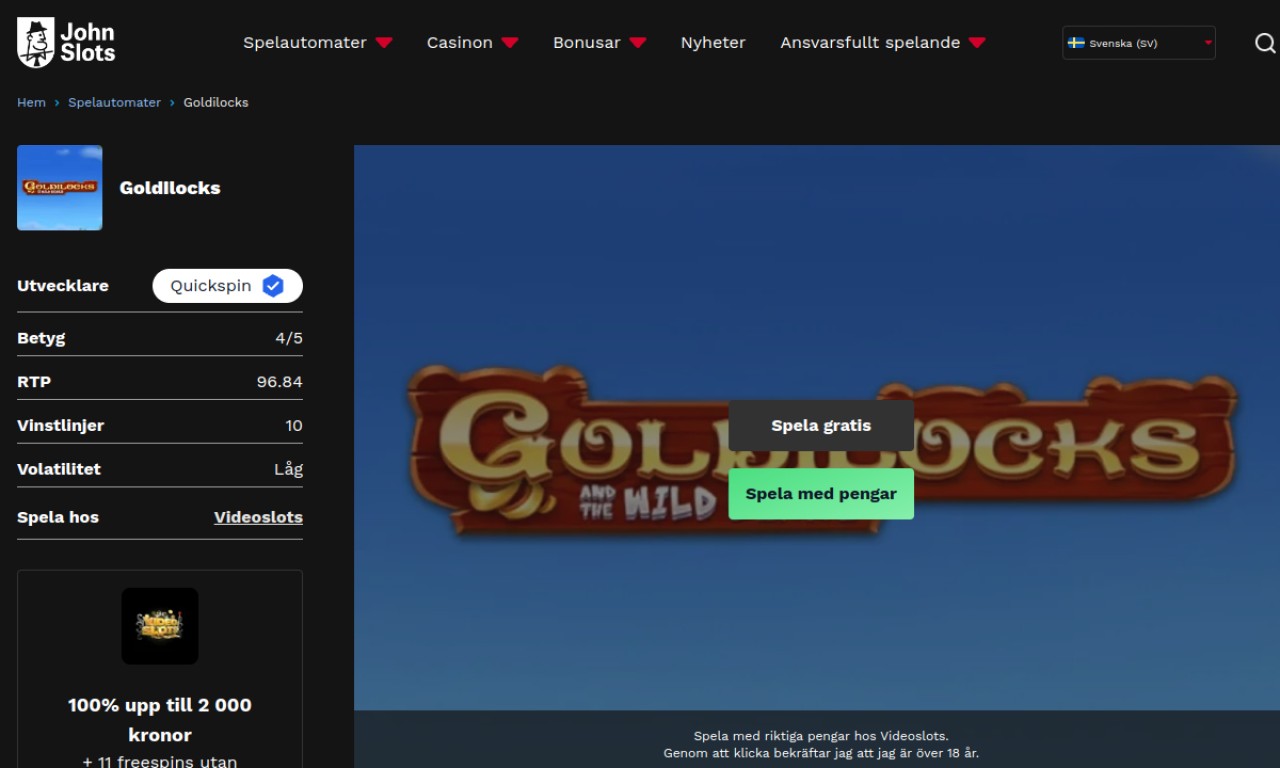Click the Vinstlinjer value 10
Viewport: 1280px width, 768px height.
[294, 426]
